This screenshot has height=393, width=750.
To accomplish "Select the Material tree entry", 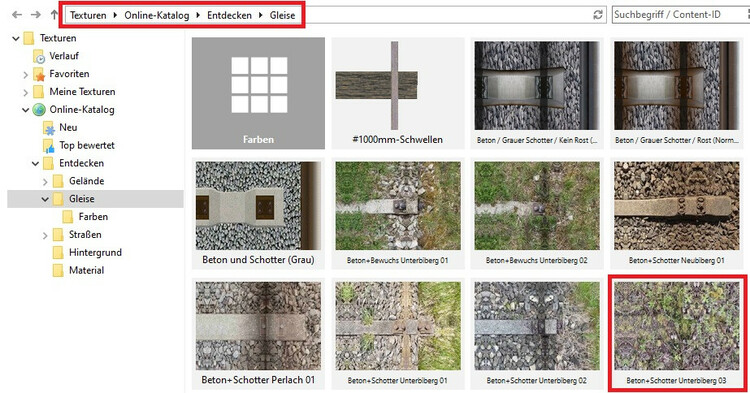I will 87,270.
